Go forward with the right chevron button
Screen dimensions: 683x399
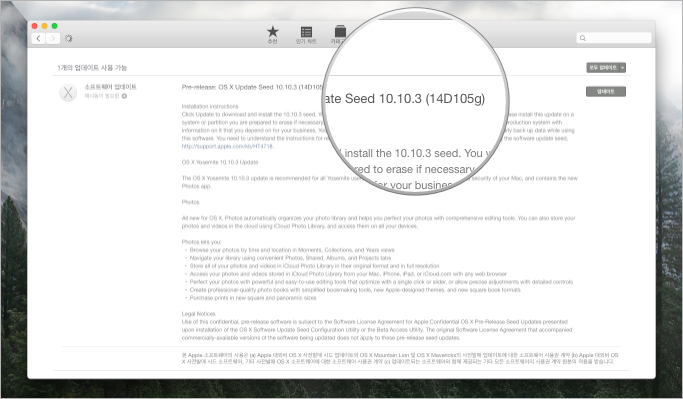click(53, 38)
